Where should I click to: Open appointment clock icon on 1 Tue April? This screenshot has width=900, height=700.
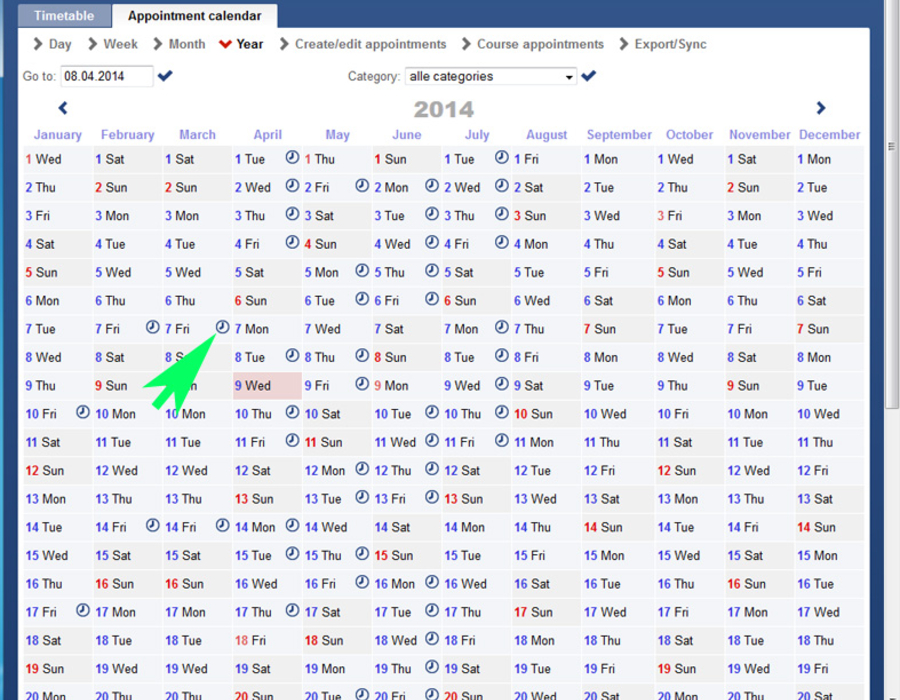point(292,157)
